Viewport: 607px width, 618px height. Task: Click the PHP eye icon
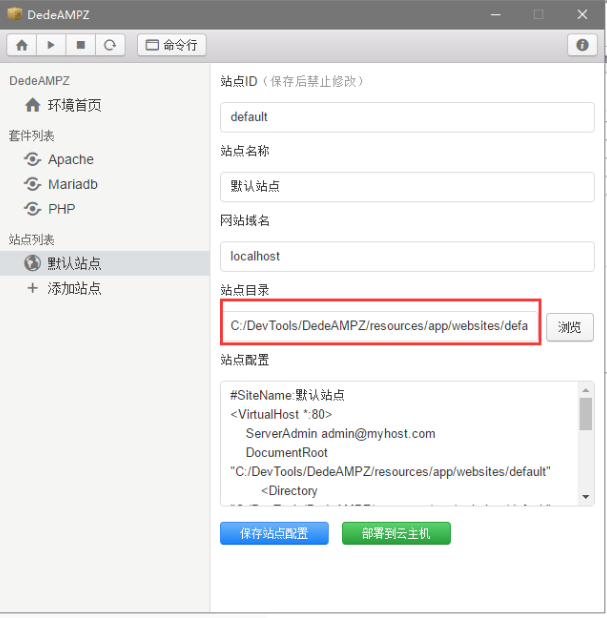click(32, 209)
